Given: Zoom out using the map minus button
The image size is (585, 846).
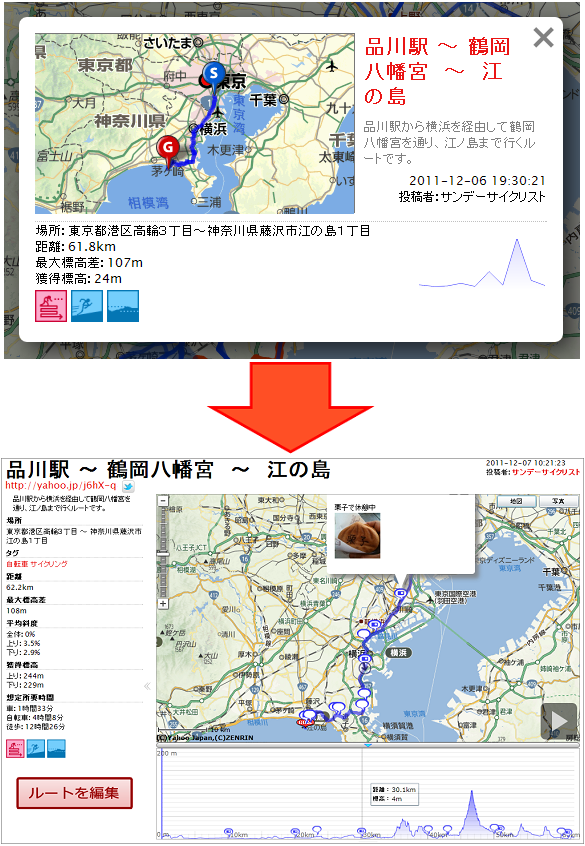Looking at the screenshot, I should (x=163, y=500).
